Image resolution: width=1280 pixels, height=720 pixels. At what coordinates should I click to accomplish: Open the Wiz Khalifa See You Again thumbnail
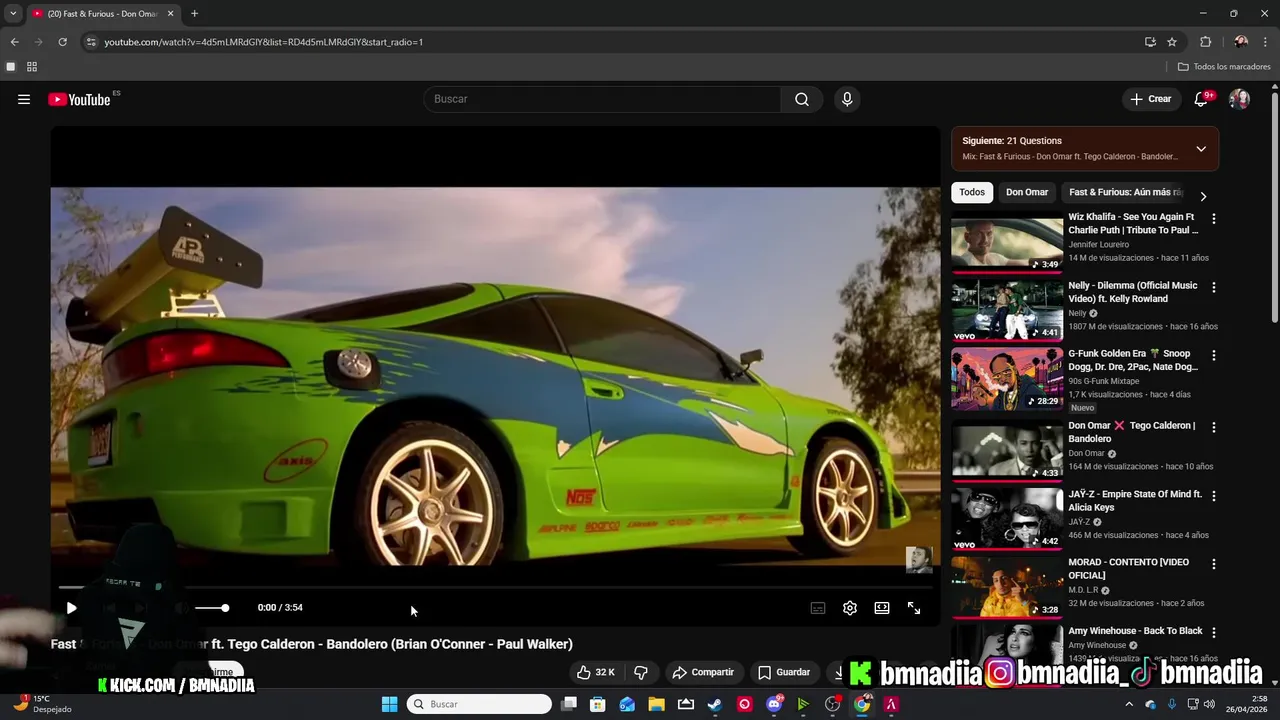click(1007, 242)
